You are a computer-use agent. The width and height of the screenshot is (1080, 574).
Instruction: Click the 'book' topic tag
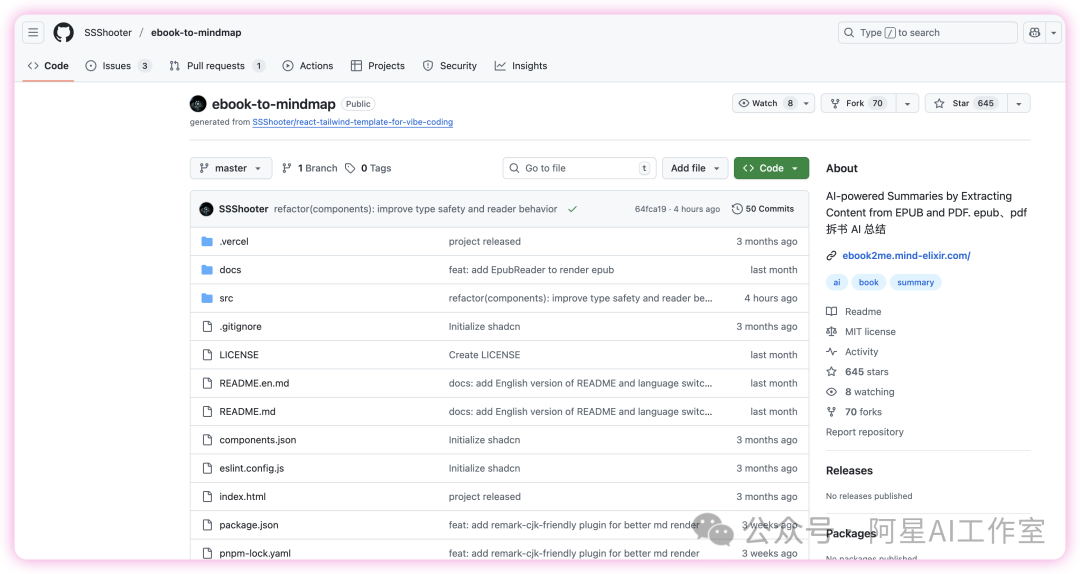tap(869, 283)
